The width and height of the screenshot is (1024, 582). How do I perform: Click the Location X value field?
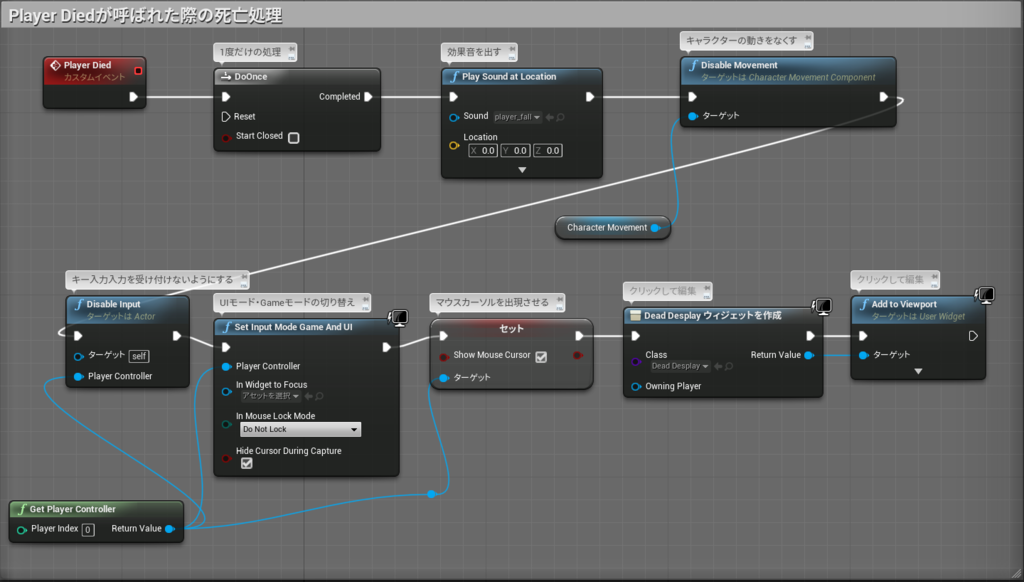point(483,150)
